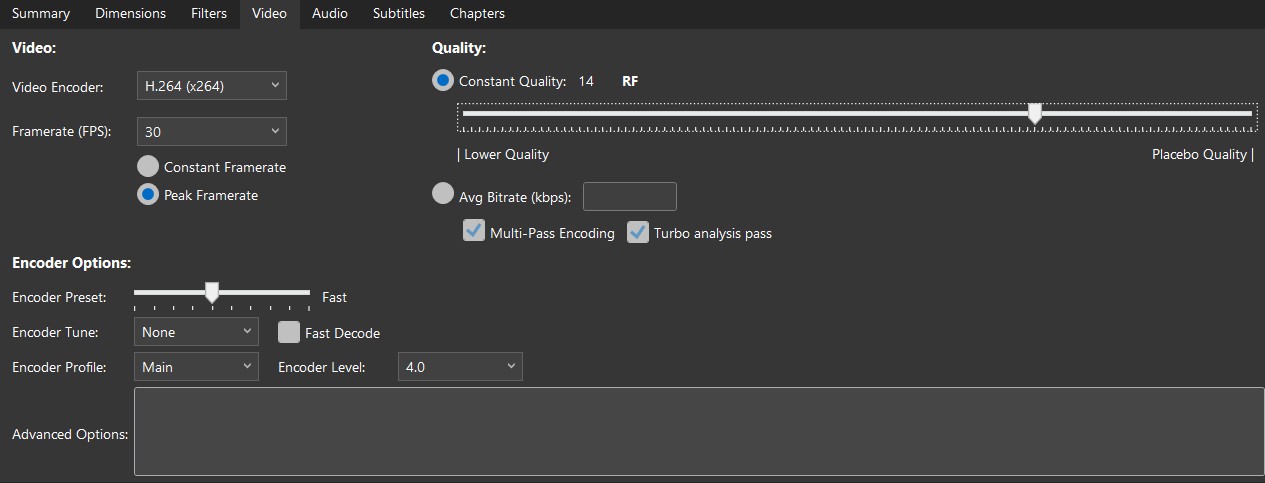Screen dimensions: 1265x483
Task: Open the Framerate (FPS) dropdown
Action: tap(211, 132)
